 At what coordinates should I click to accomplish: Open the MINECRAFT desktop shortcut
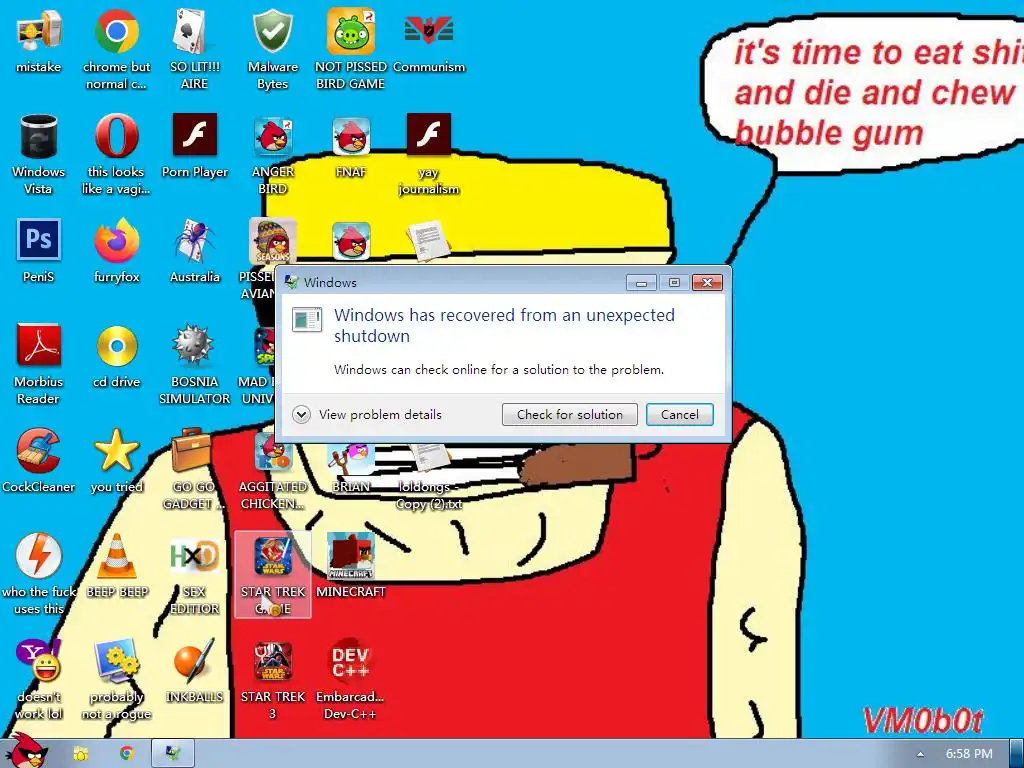click(351, 566)
